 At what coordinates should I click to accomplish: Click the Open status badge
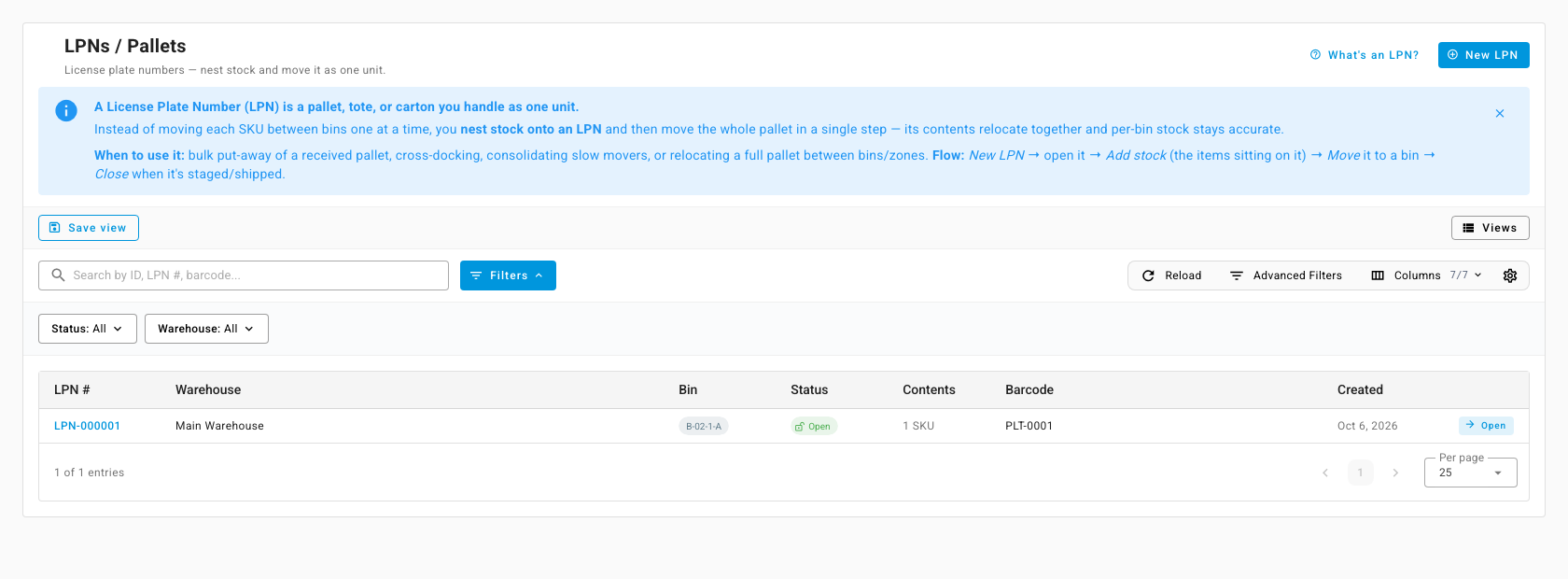click(x=814, y=426)
